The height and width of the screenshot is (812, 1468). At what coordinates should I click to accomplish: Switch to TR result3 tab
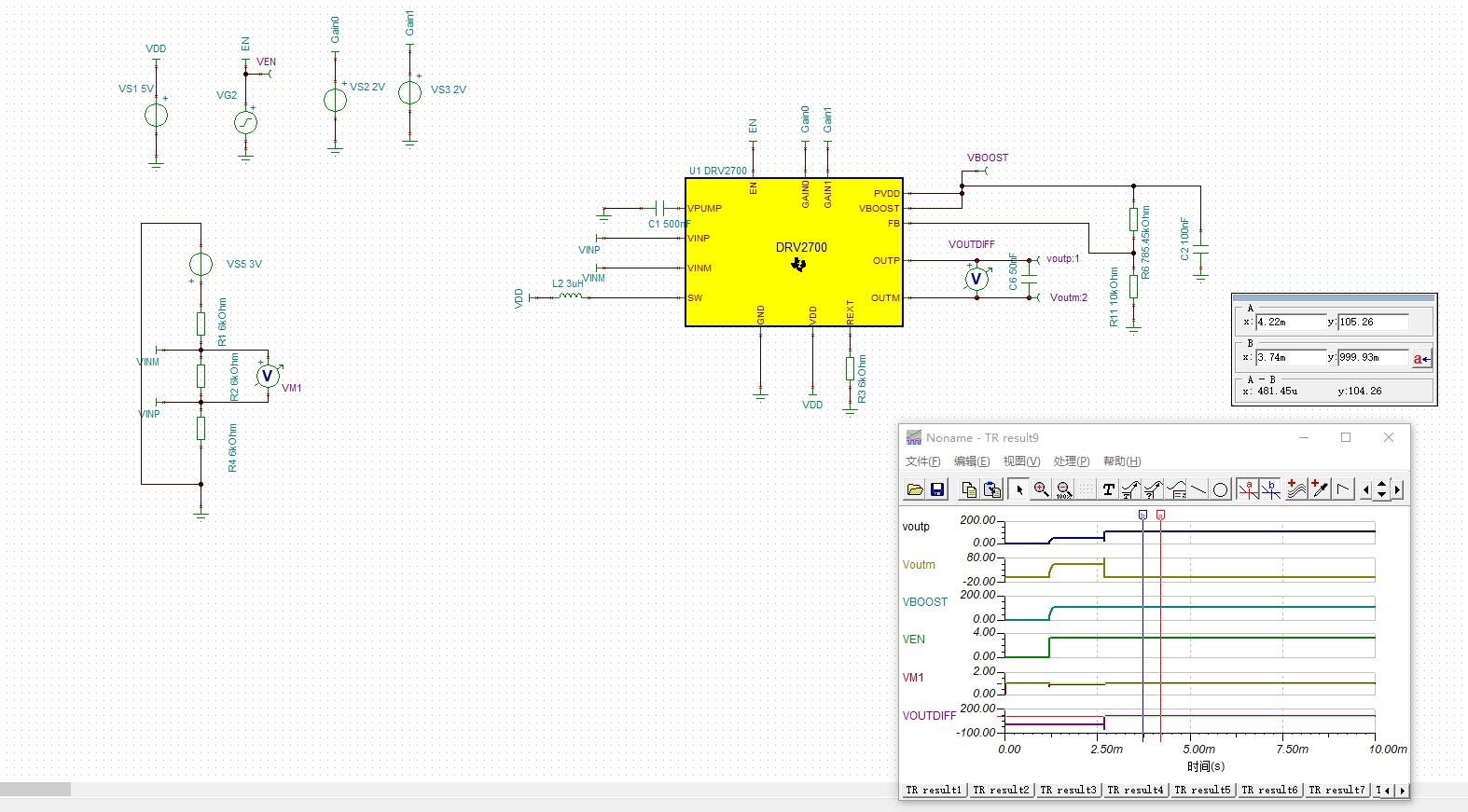click(x=1069, y=790)
